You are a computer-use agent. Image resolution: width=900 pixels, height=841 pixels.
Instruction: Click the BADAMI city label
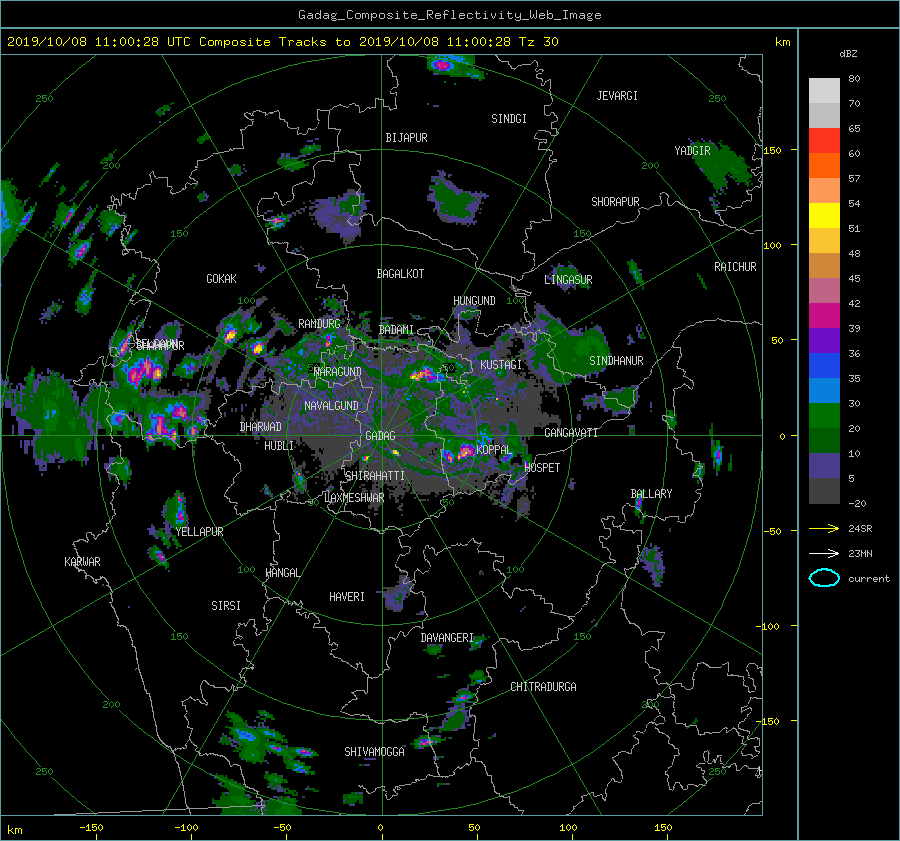click(x=396, y=330)
